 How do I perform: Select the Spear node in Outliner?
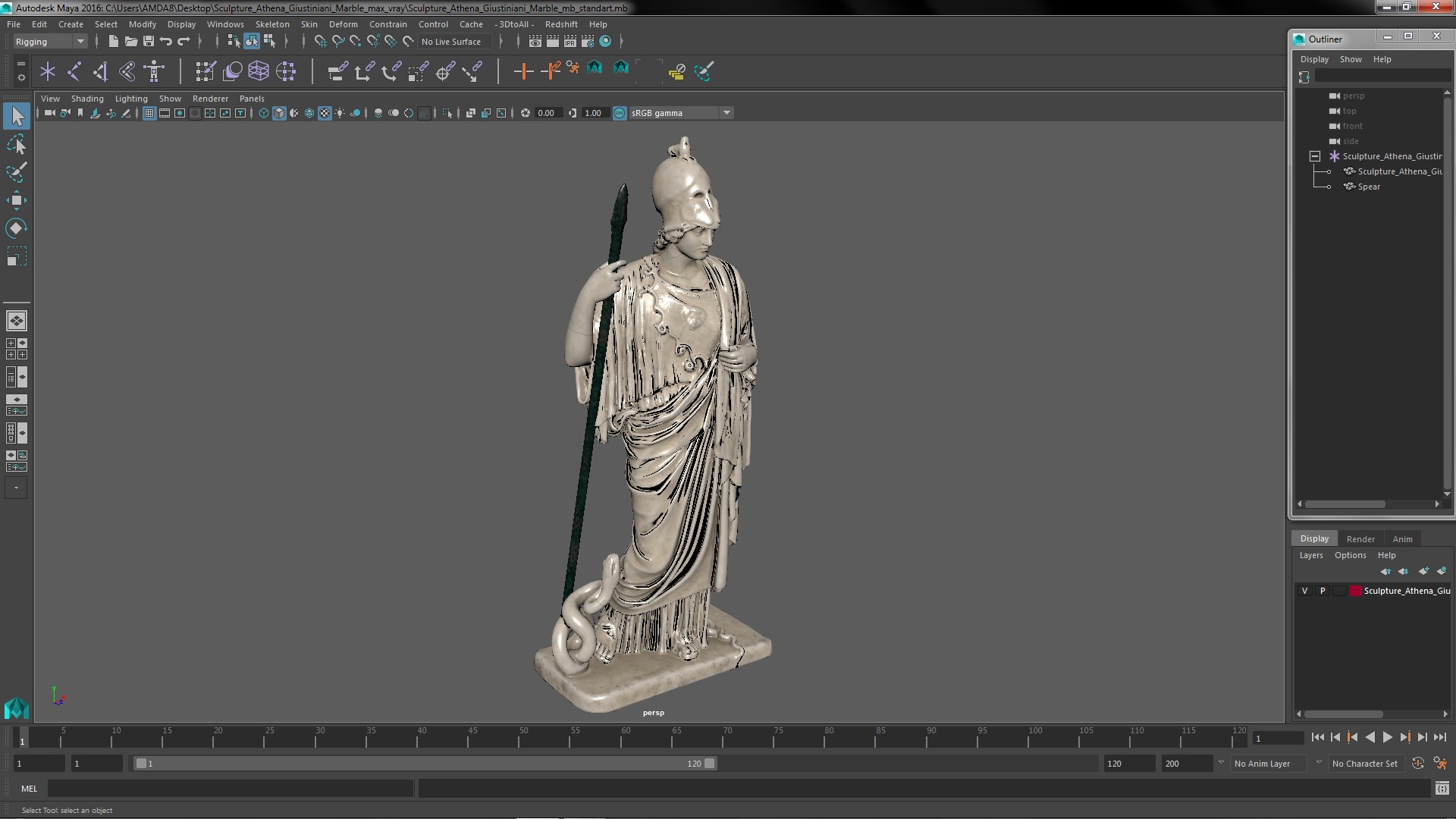click(1368, 187)
